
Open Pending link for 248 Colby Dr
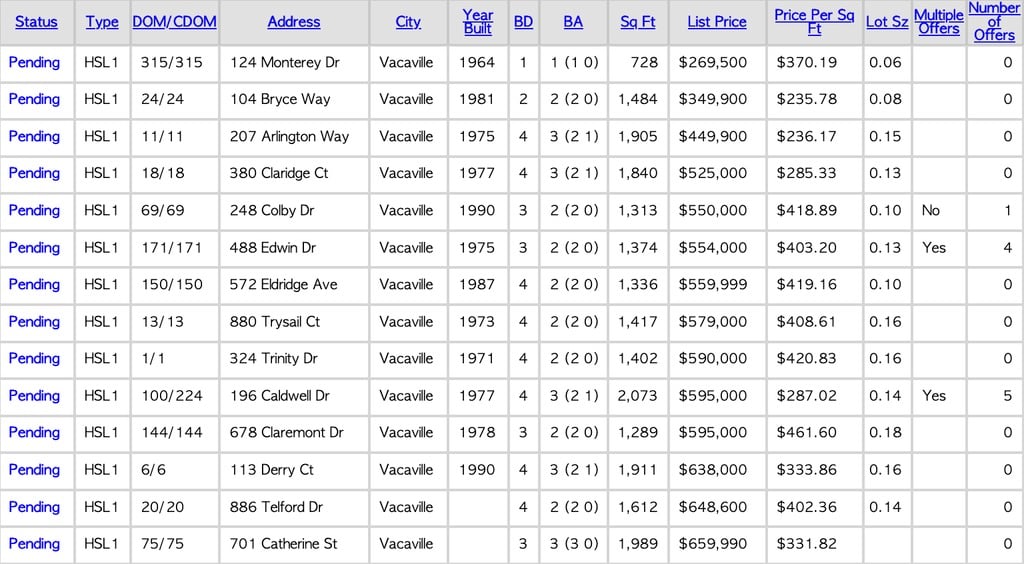pos(34,210)
